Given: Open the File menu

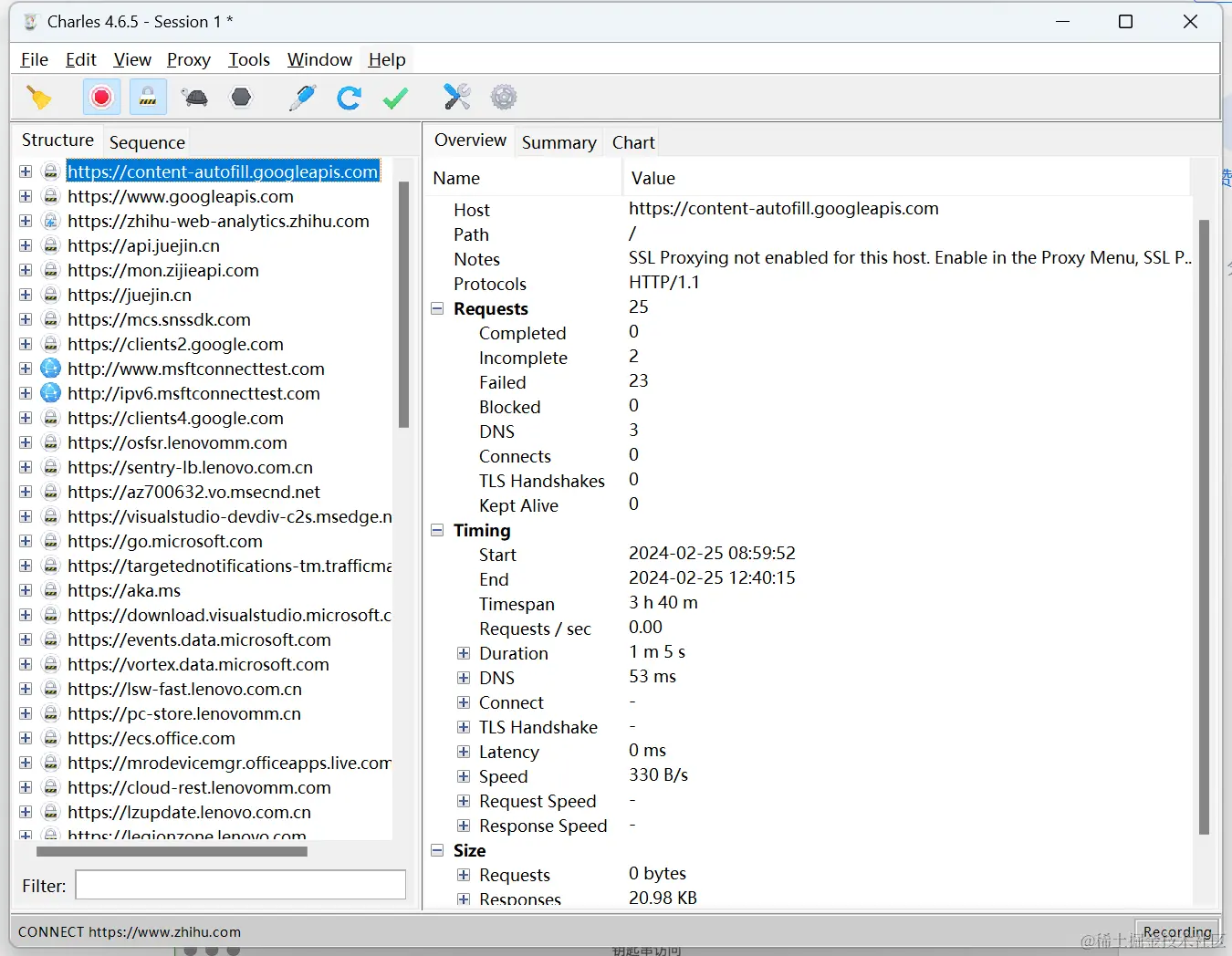Looking at the screenshot, I should click(35, 59).
